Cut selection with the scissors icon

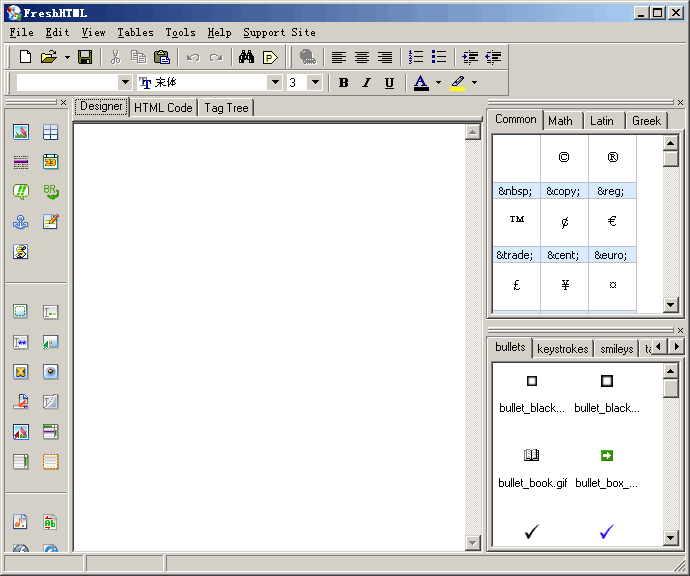pyautogui.click(x=115, y=57)
